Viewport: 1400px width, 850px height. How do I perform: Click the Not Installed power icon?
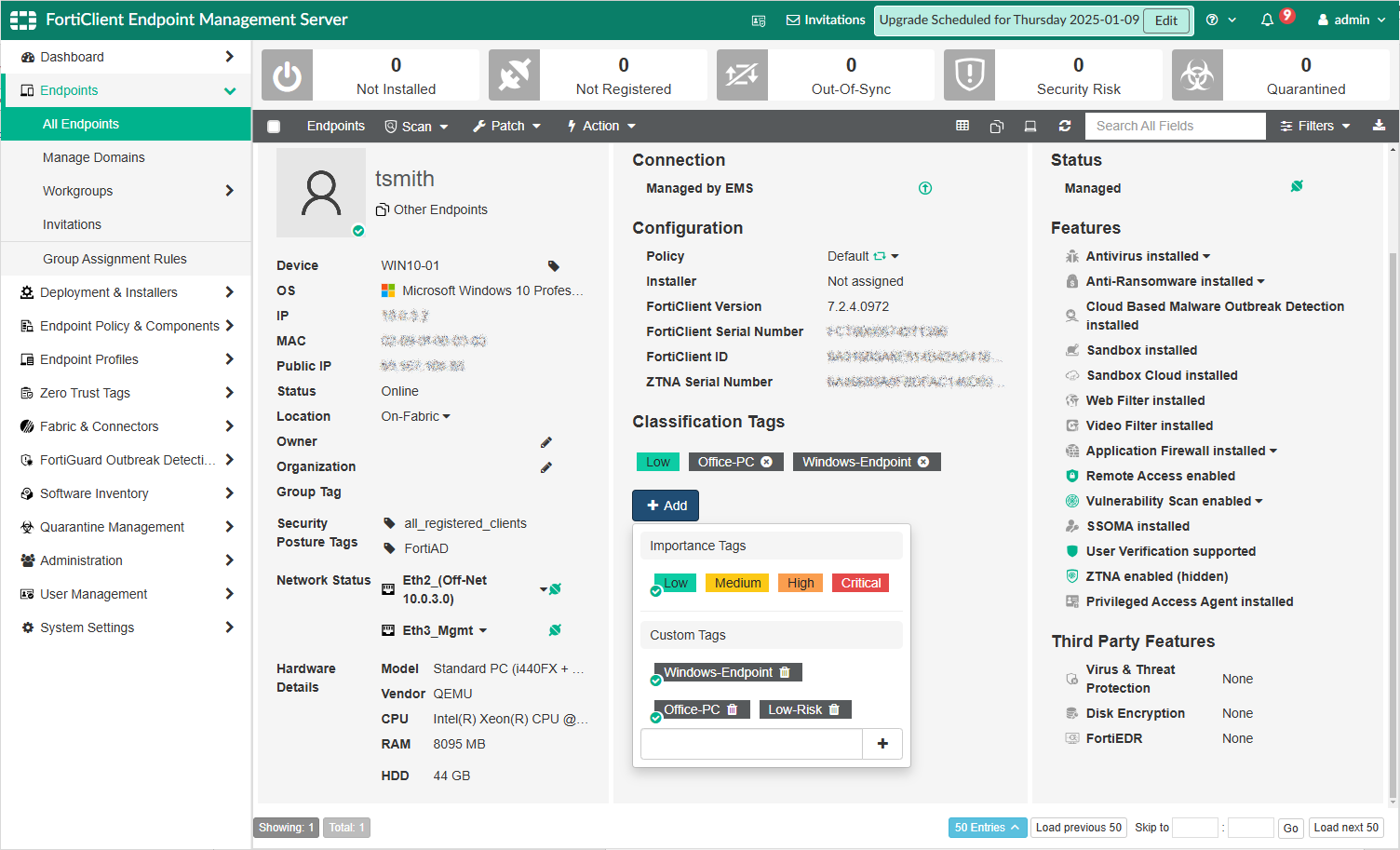coord(287,74)
